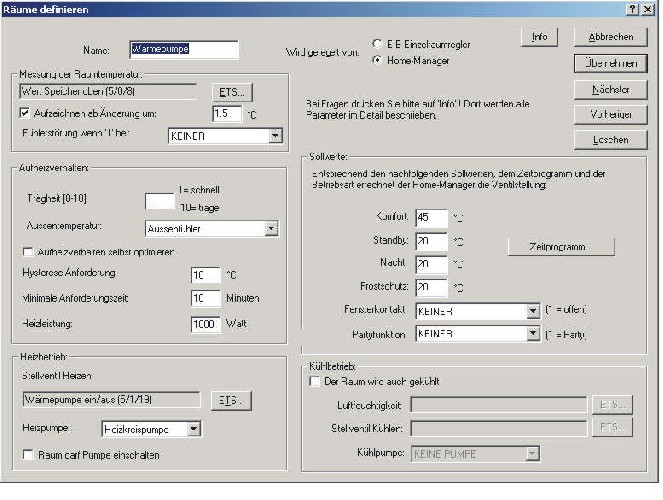
Task: Click the title bar help question mark
Action: (633, 8)
